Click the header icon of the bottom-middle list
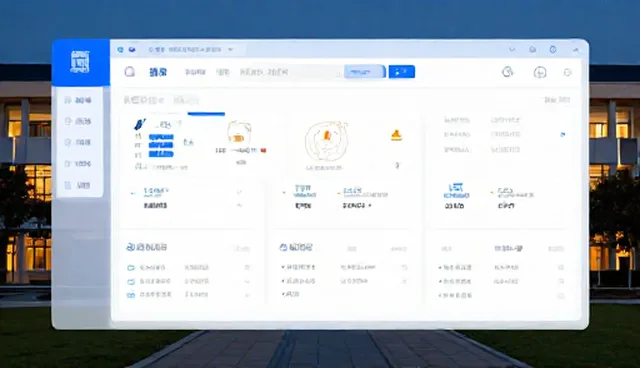The image size is (640, 368). (283, 247)
